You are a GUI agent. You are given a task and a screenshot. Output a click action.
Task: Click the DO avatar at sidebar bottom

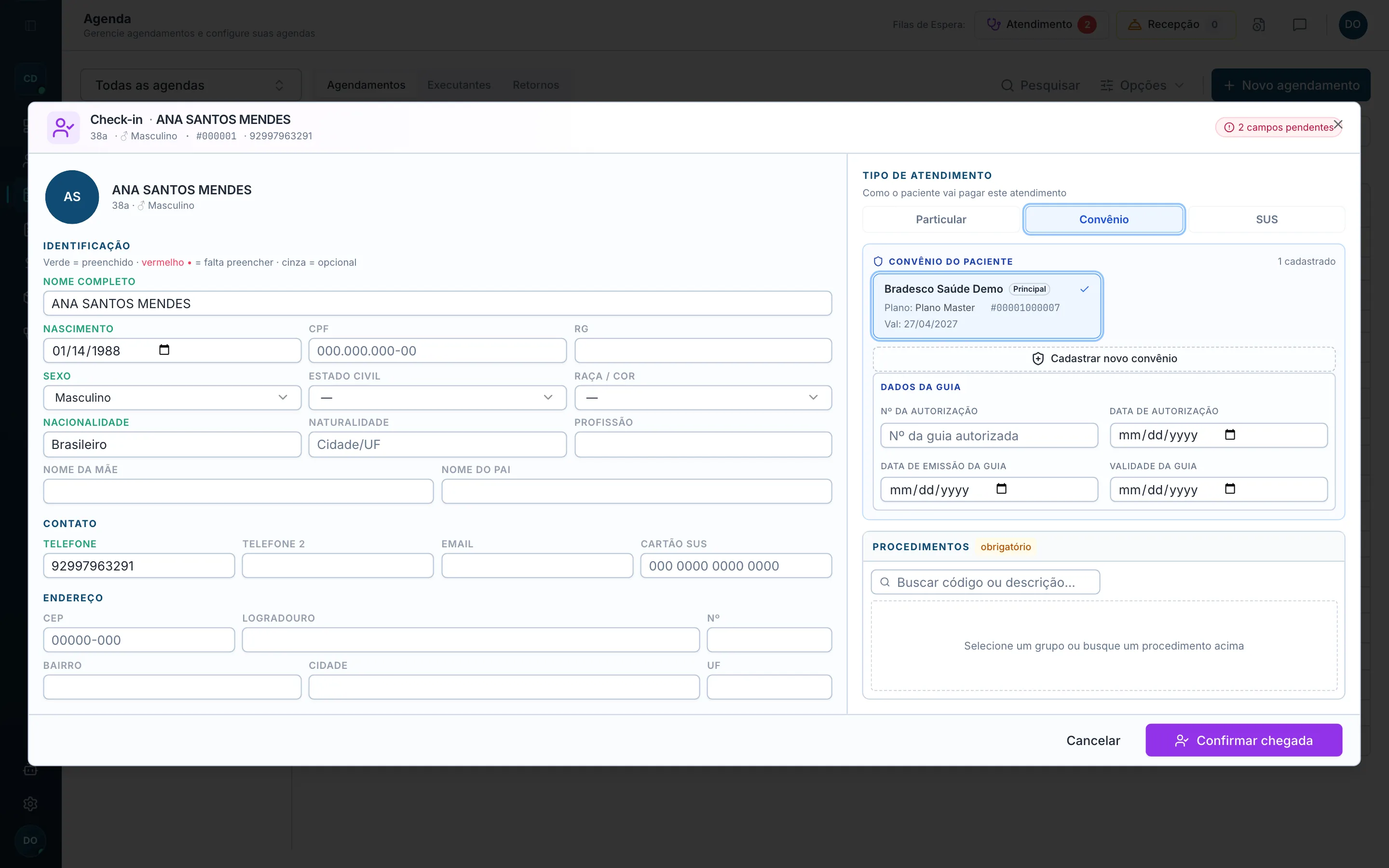(x=30, y=840)
